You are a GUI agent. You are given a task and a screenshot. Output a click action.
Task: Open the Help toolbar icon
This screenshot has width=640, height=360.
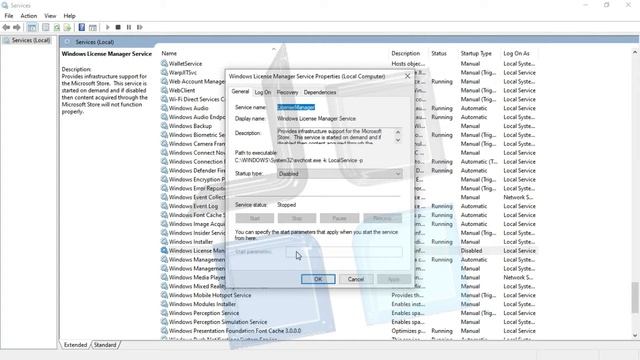(82, 27)
